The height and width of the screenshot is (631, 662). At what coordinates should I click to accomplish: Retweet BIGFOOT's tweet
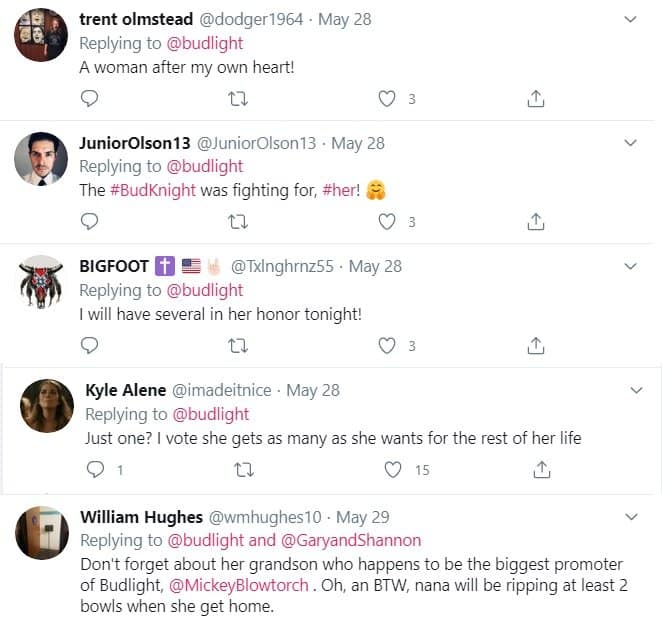point(238,345)
